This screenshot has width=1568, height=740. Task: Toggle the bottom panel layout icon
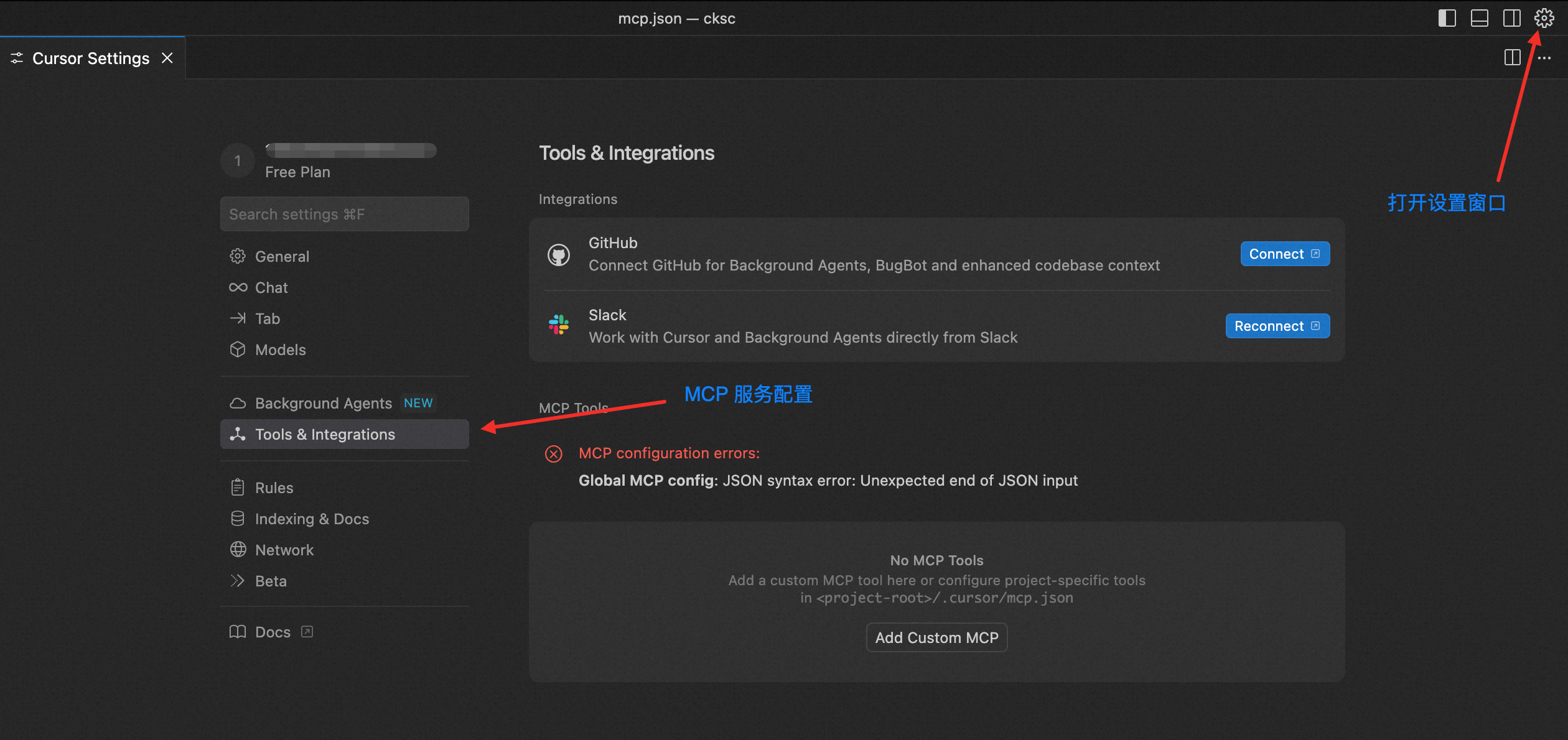pos(1479,18)
